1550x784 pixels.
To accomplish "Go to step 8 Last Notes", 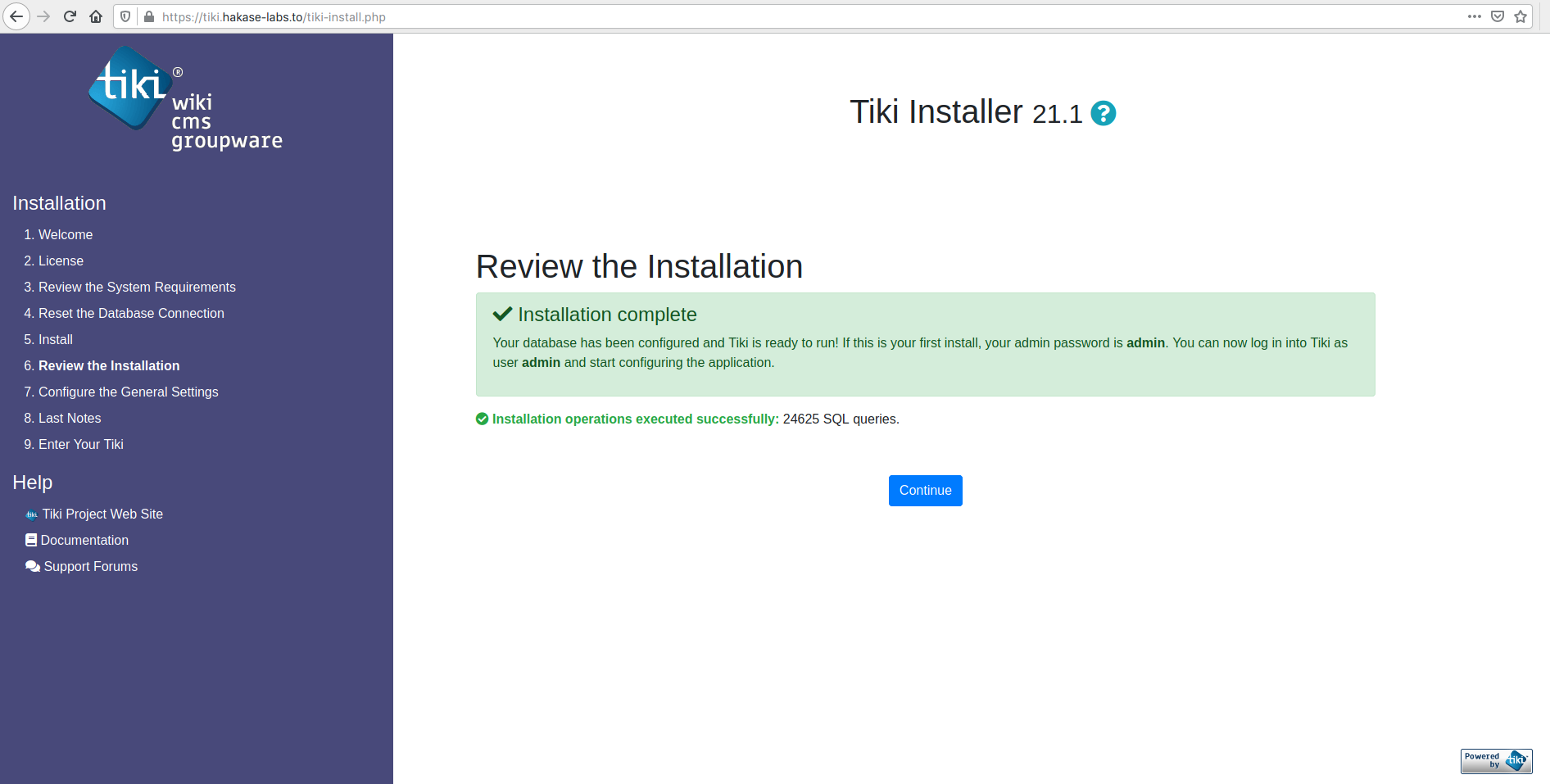I will [70, 418].
